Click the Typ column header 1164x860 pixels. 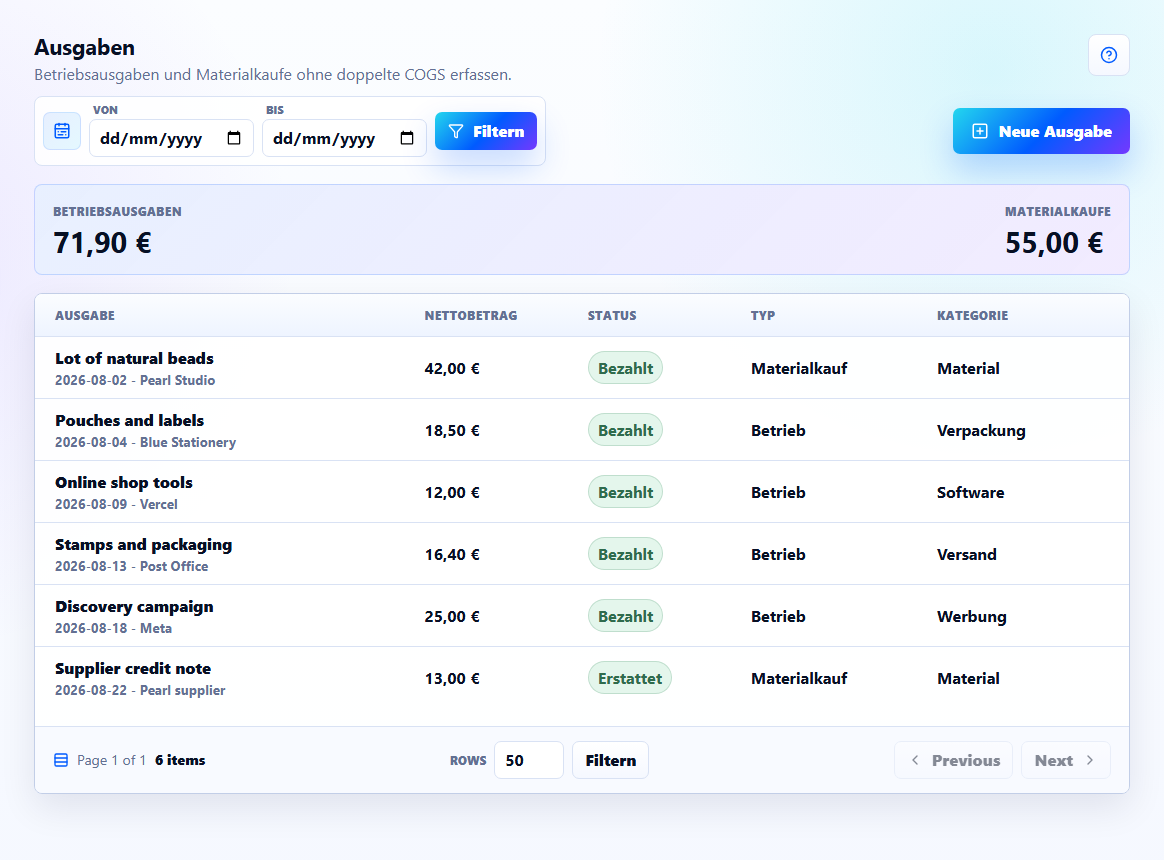pos(762,316)
